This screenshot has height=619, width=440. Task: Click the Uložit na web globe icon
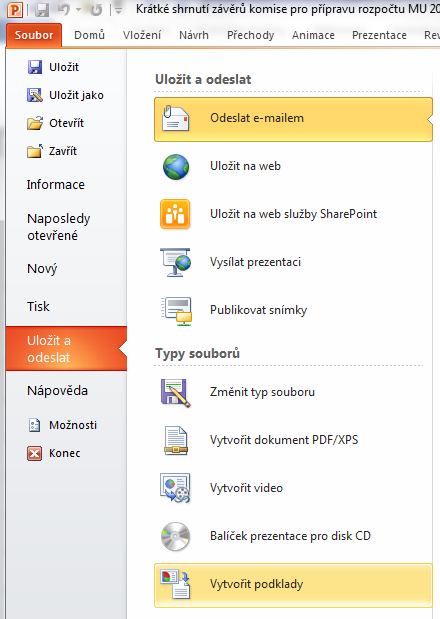point(176,167)
